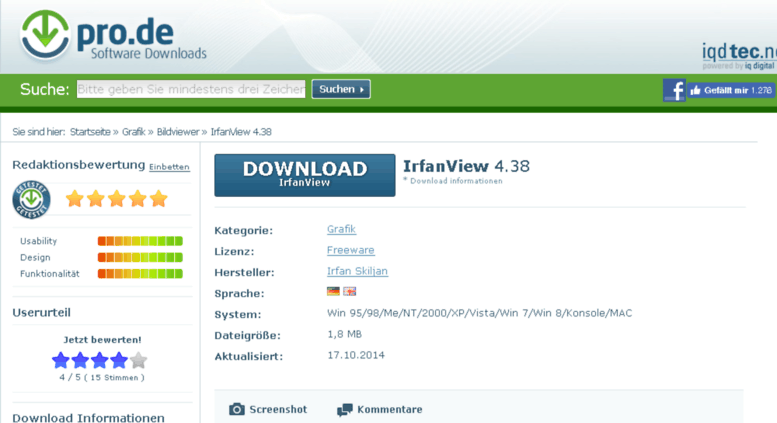Open the Grafik category link
Screen dimensions: 777x423
[341, 229]
